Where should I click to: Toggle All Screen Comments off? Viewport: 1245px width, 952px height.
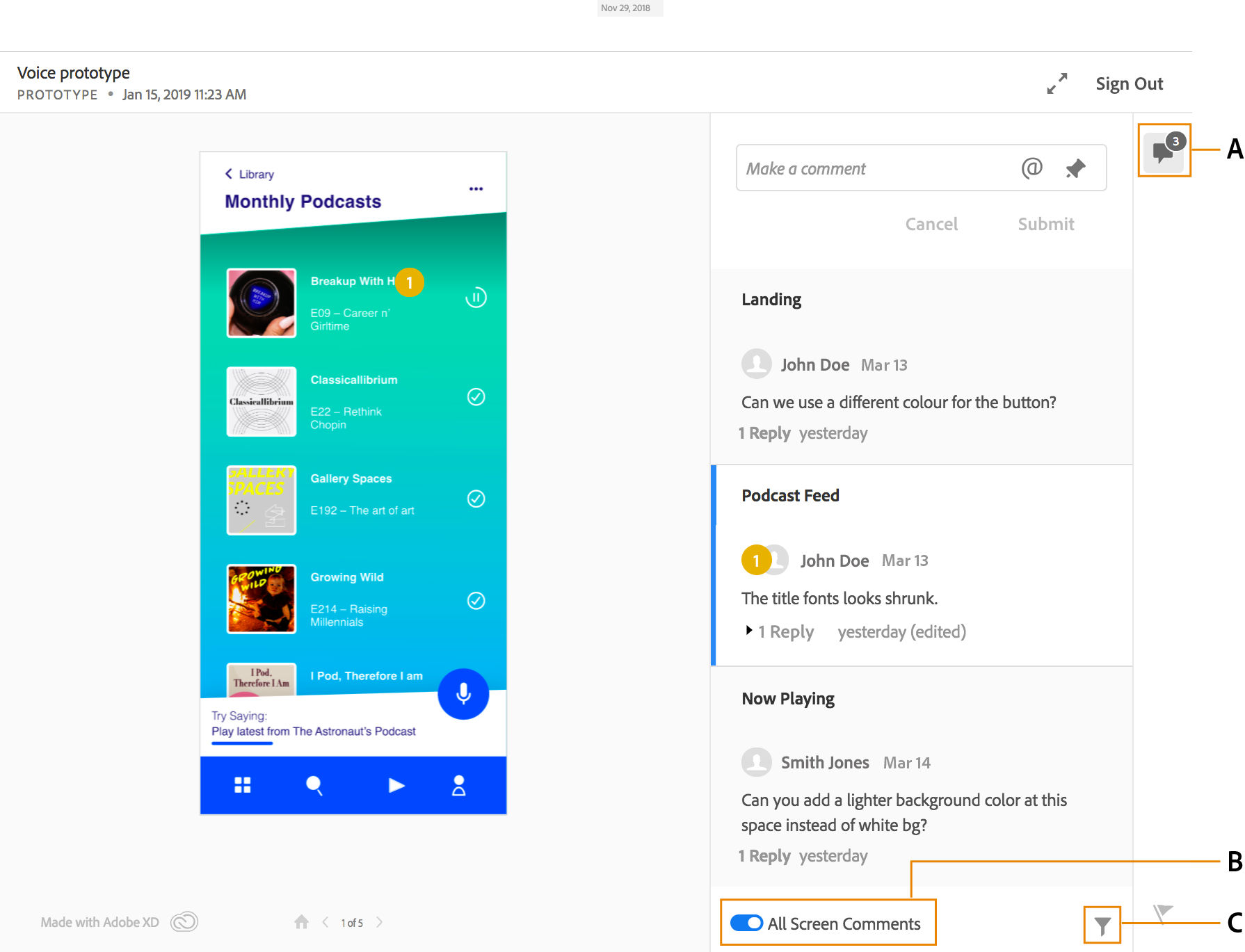[x=745, y=923]
